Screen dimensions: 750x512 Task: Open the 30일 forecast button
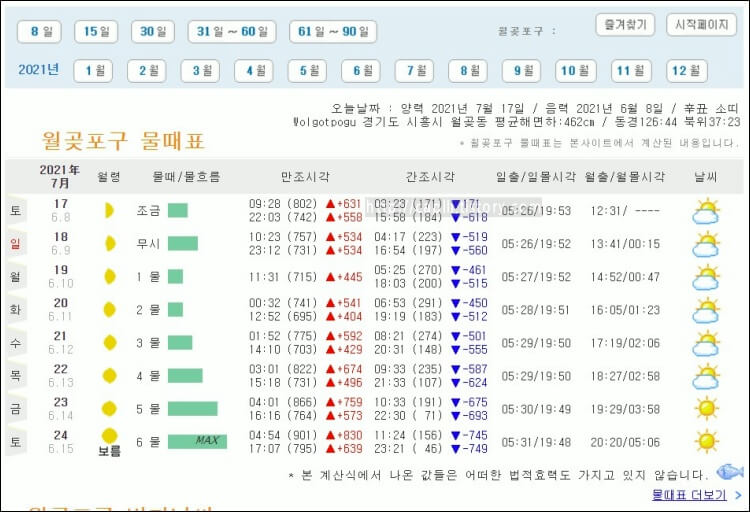153,32
